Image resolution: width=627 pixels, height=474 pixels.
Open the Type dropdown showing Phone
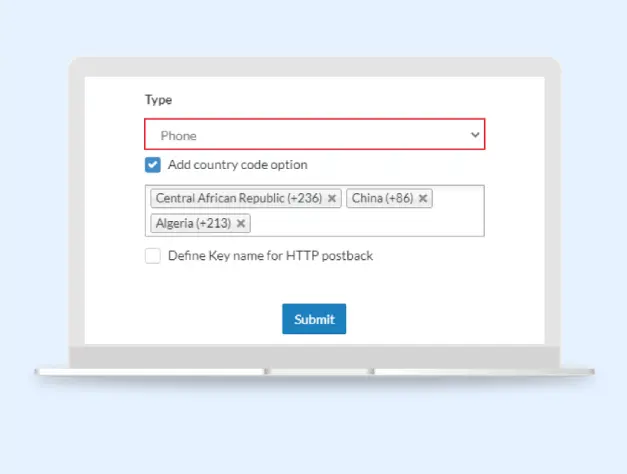[314, 134]
